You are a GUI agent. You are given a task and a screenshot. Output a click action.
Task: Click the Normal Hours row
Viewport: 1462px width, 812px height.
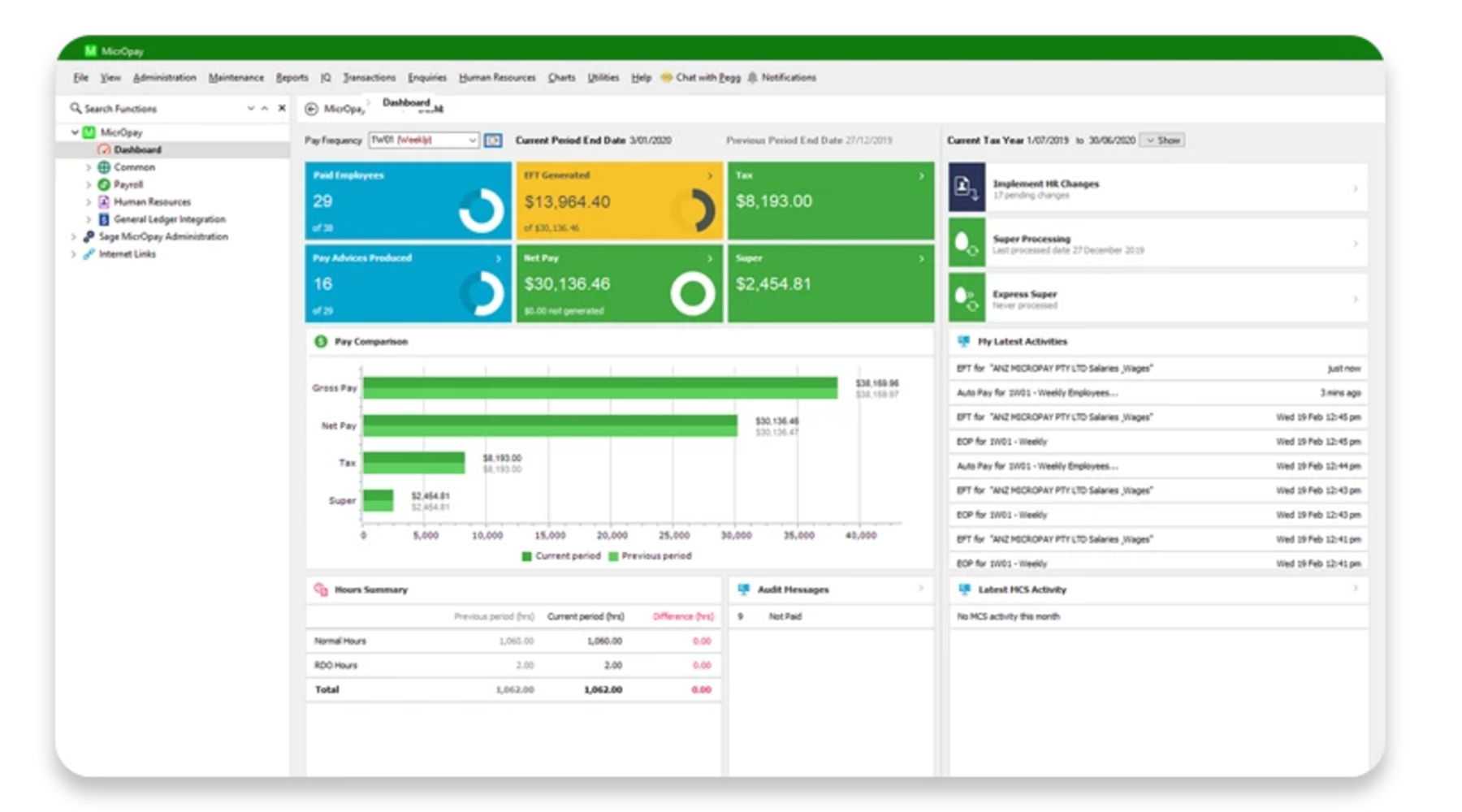coord(513,641)
